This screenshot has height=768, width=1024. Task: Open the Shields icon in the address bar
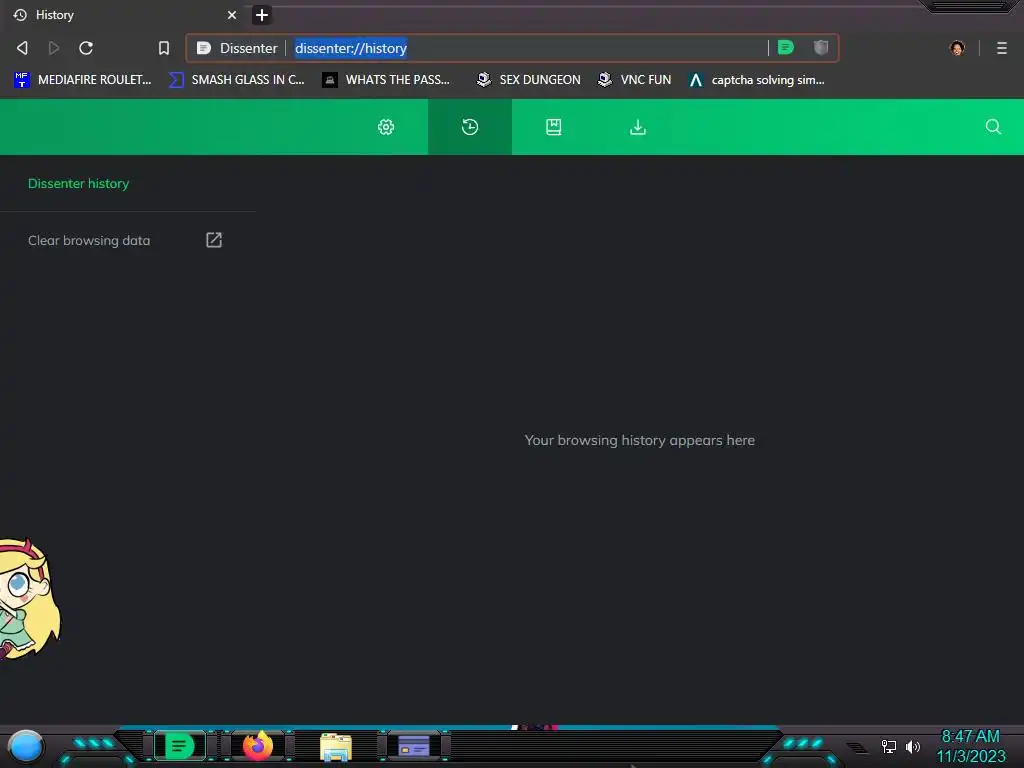click(x=821, y=47)
